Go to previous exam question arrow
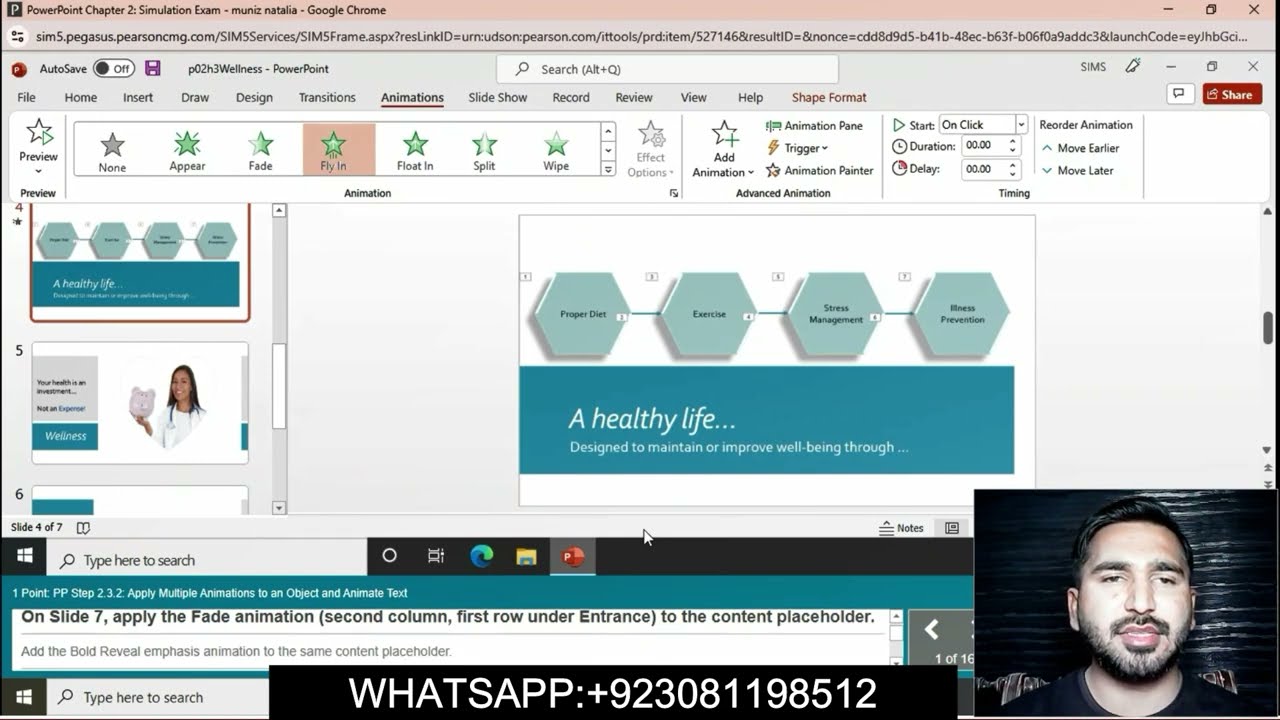This screenshot has height=720, width=1280. 932,629
